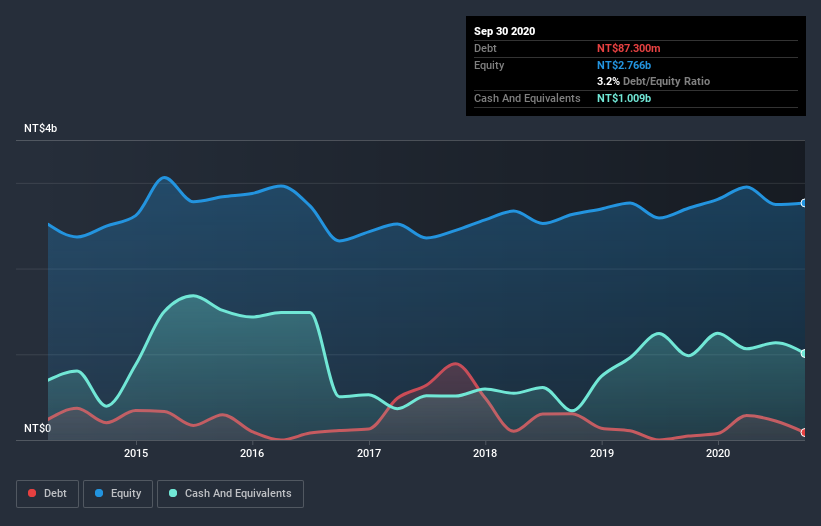Select the Cash And Equivalents endpoint marker on the teal line
Screen dimensions: 821x526
[803, 354]
